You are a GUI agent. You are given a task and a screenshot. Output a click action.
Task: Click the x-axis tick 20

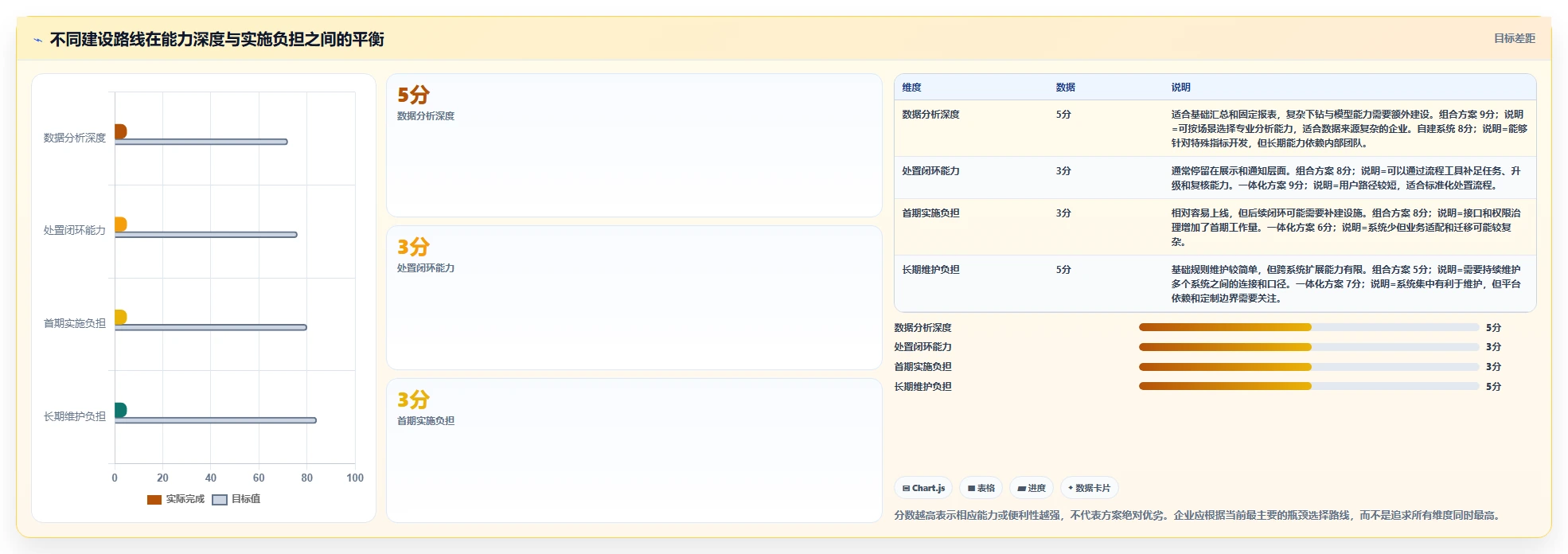tap(162, 478)
